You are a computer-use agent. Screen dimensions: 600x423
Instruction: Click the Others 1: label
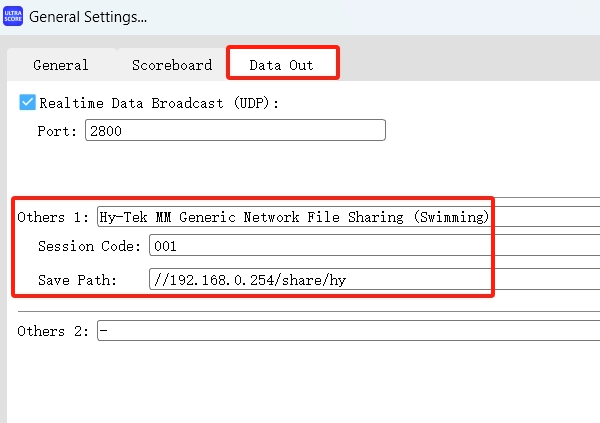(53, 217)
